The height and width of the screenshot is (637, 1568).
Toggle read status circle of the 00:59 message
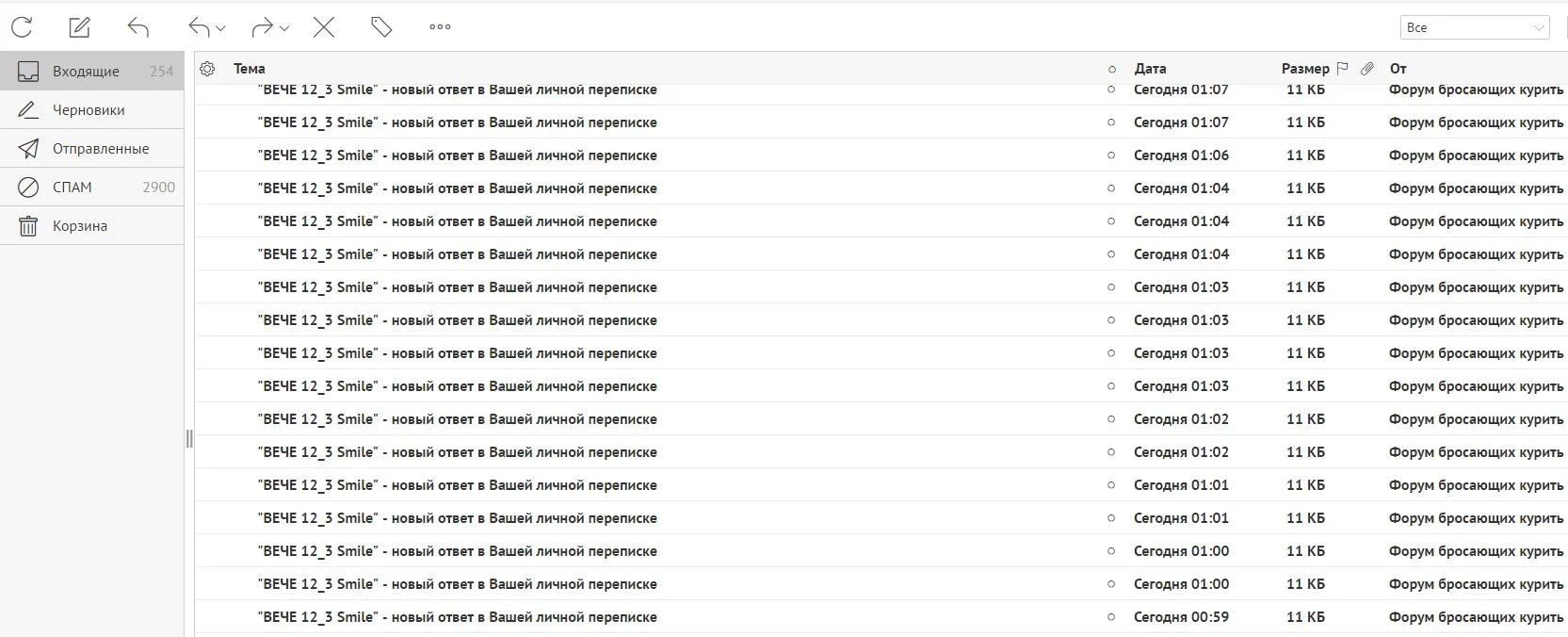pos(1111,617)
